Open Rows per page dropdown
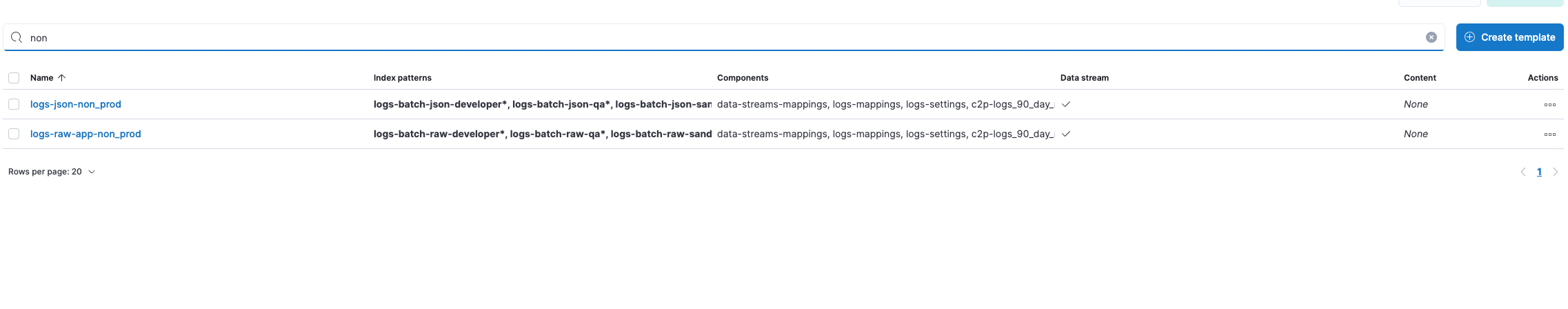This screenshot has height=309, width=1568. pyautogui.click(x=52, y=172)
